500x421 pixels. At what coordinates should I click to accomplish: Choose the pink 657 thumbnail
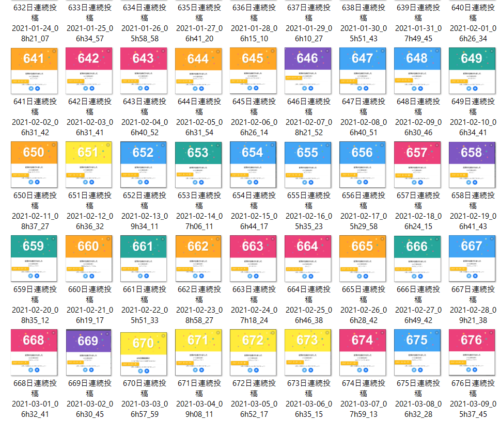pos(417,165)
